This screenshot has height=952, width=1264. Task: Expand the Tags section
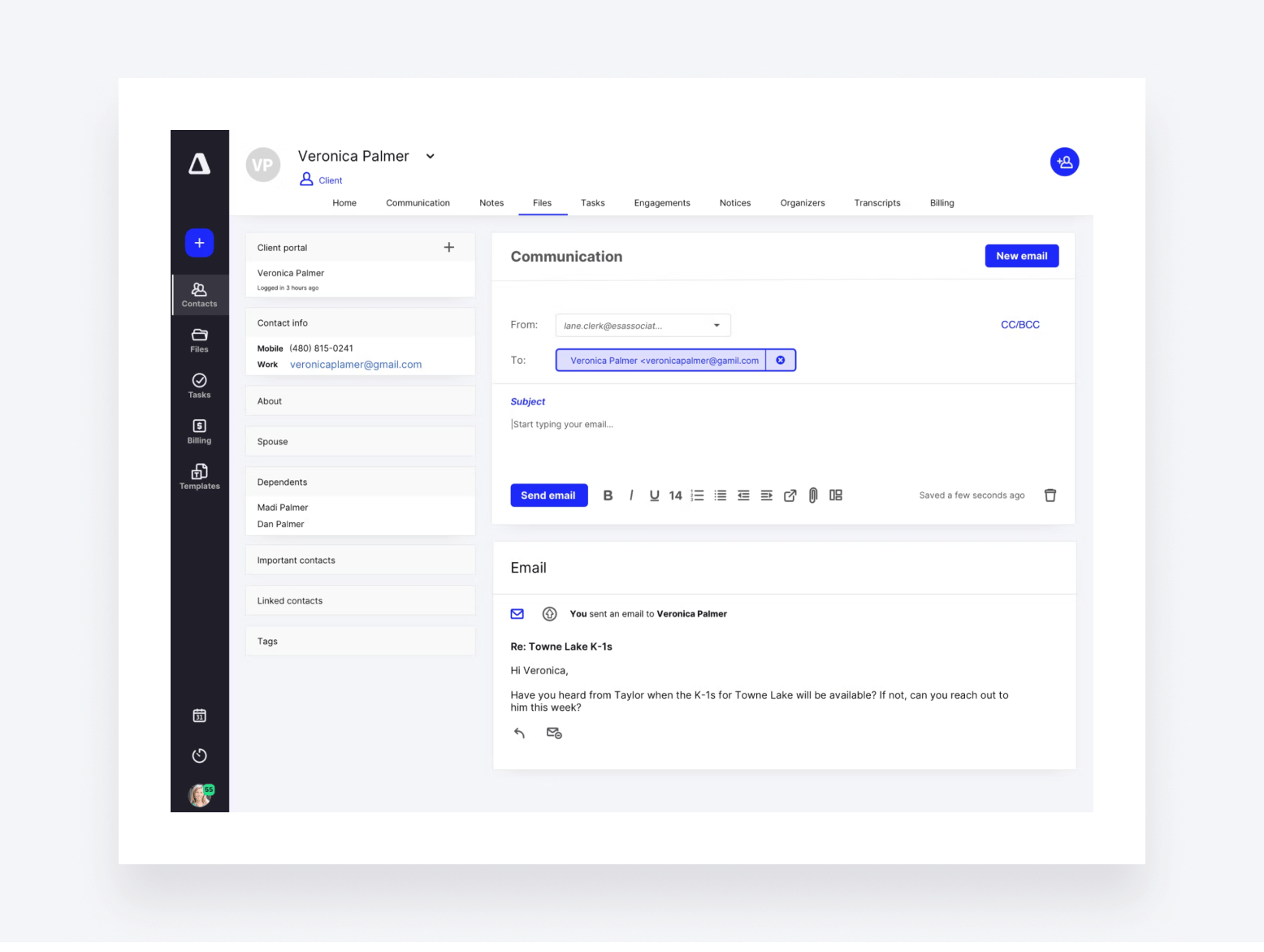[360, 642]
